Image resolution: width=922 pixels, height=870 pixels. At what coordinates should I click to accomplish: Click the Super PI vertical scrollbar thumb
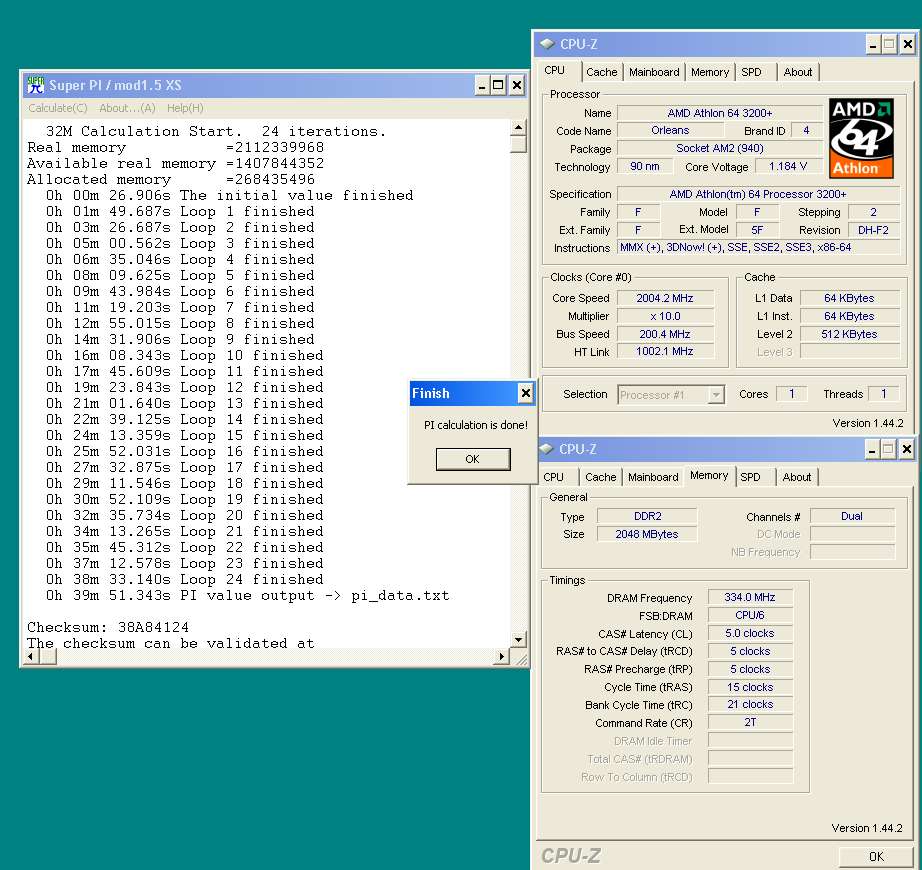[518, 144]
